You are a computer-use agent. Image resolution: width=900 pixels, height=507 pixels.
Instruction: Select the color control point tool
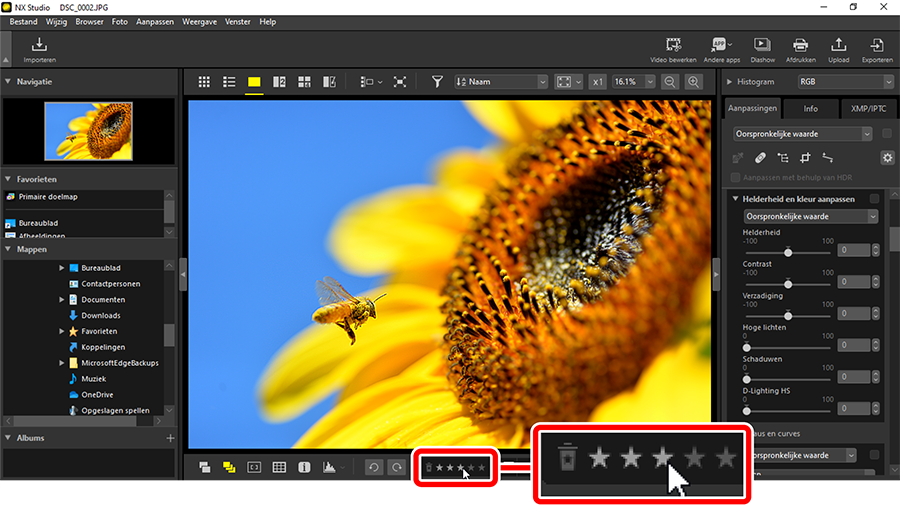coord(783,157)
